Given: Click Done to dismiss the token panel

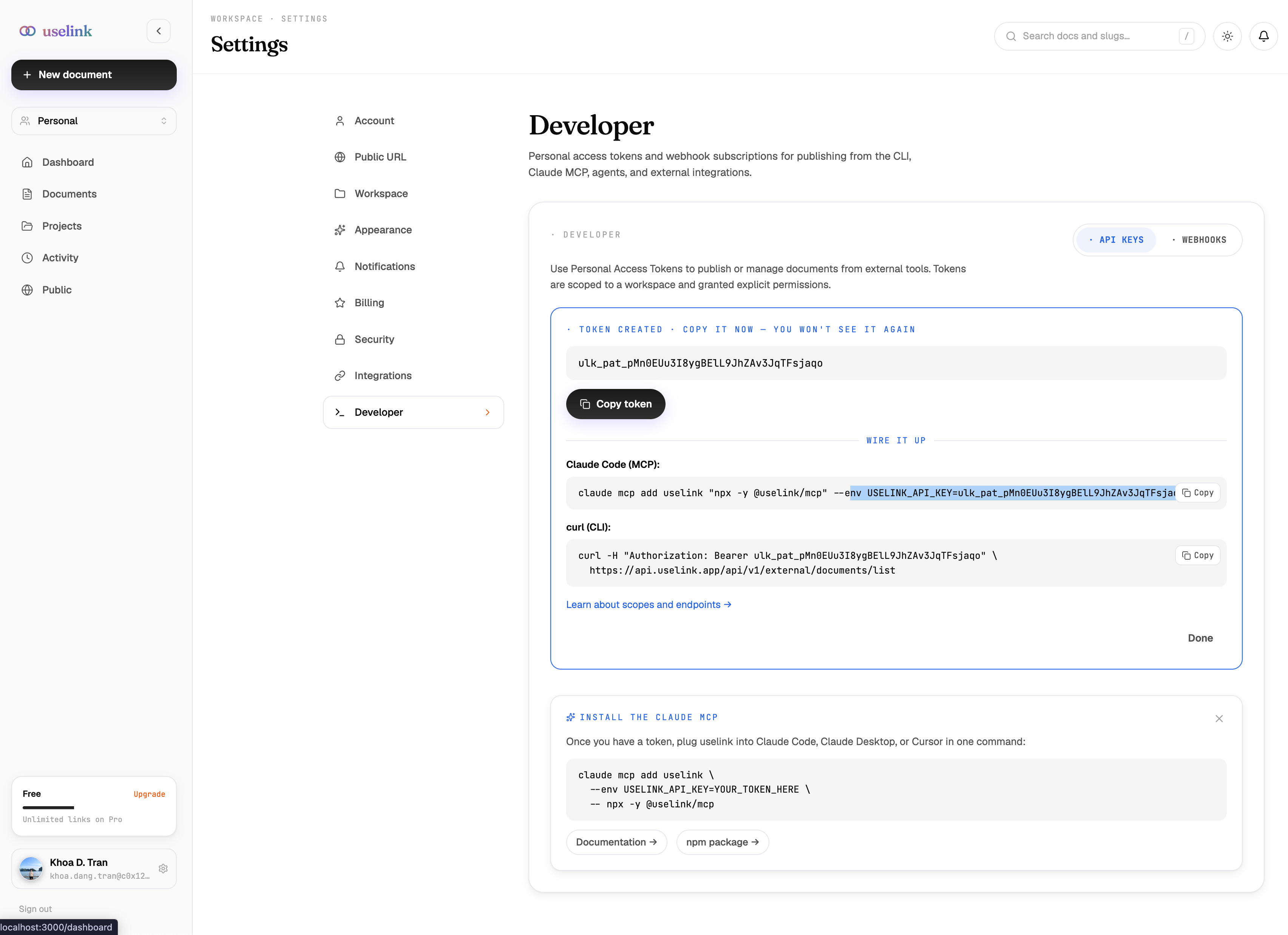Looking at the screenshot, I should click(1200, 638).
